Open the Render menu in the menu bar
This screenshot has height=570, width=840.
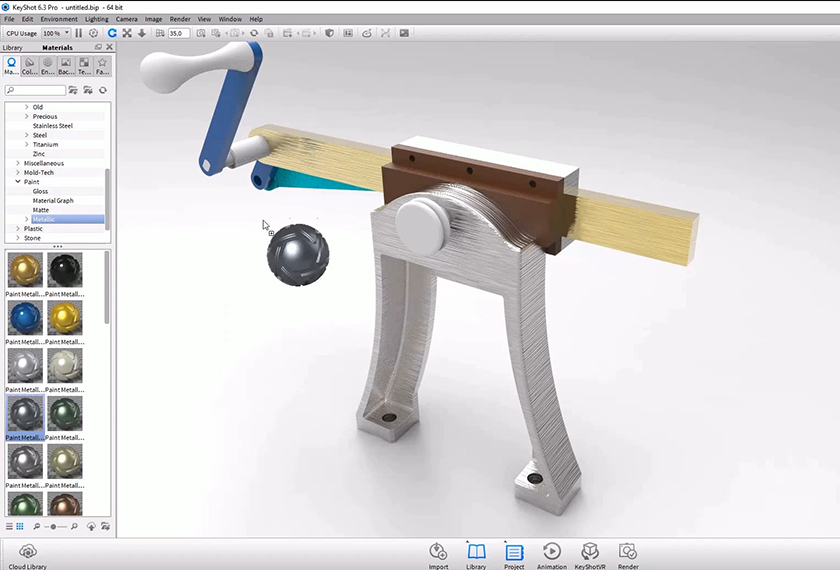[x=180, y=19]
